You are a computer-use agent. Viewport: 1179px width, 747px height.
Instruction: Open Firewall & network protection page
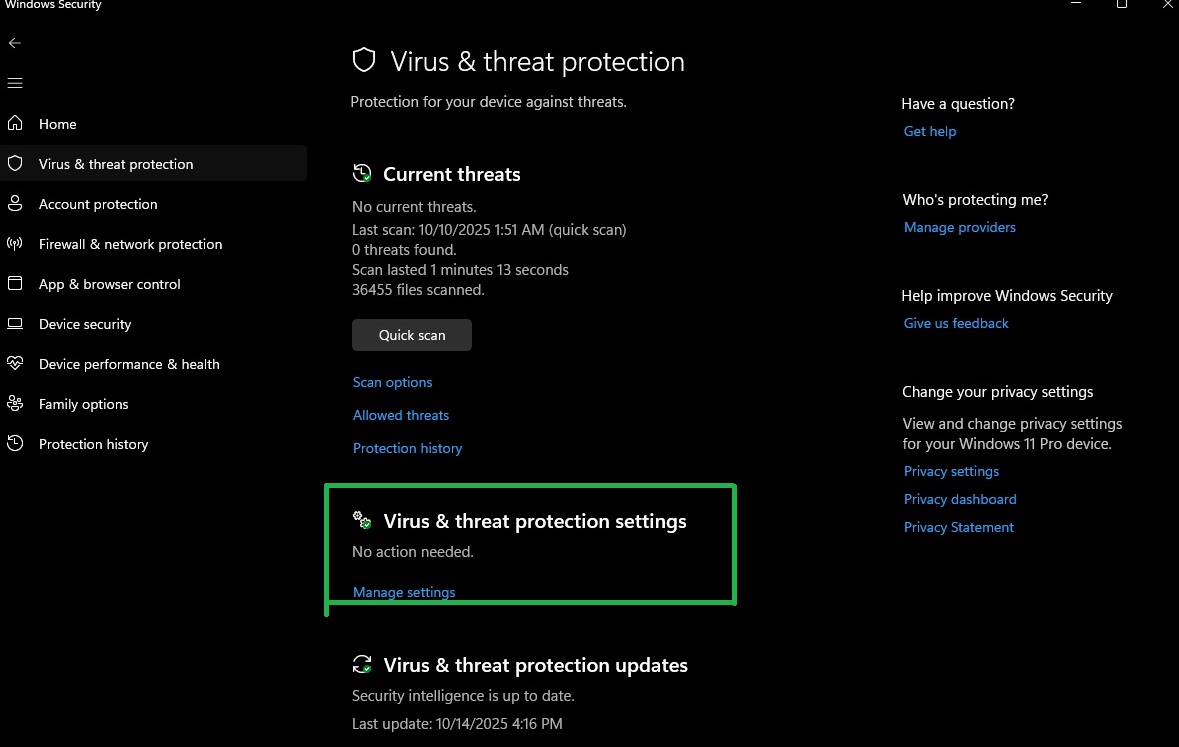130,244
